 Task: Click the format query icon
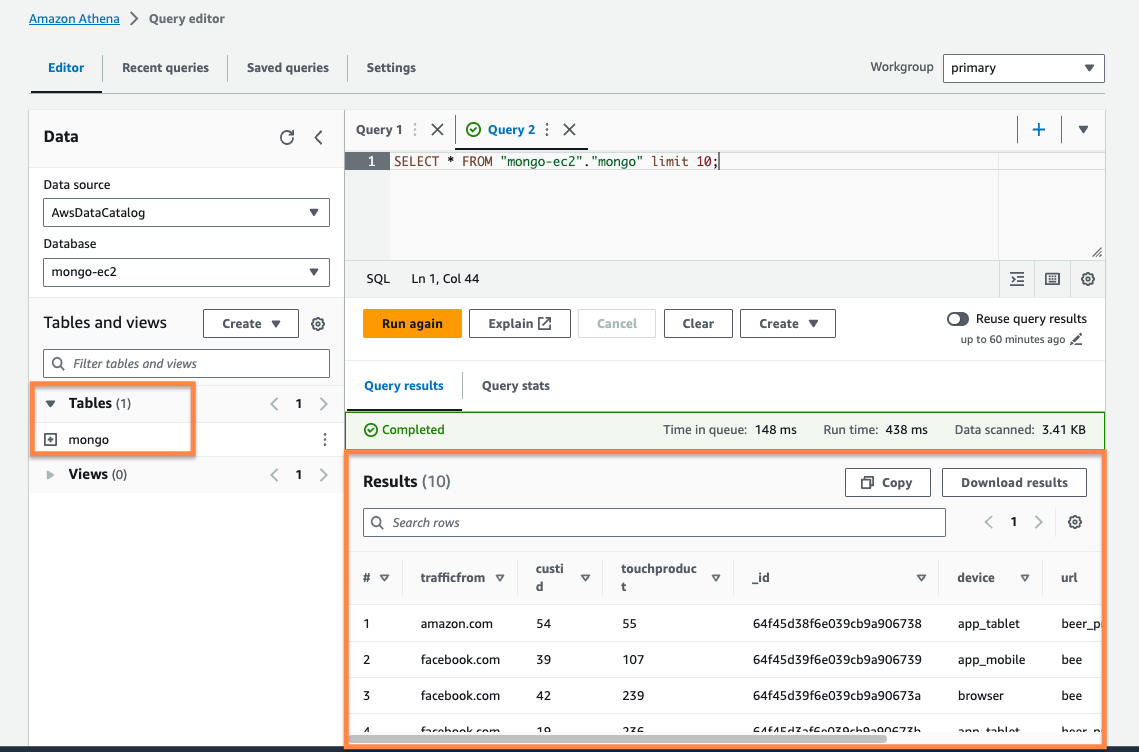(1017, 280)
